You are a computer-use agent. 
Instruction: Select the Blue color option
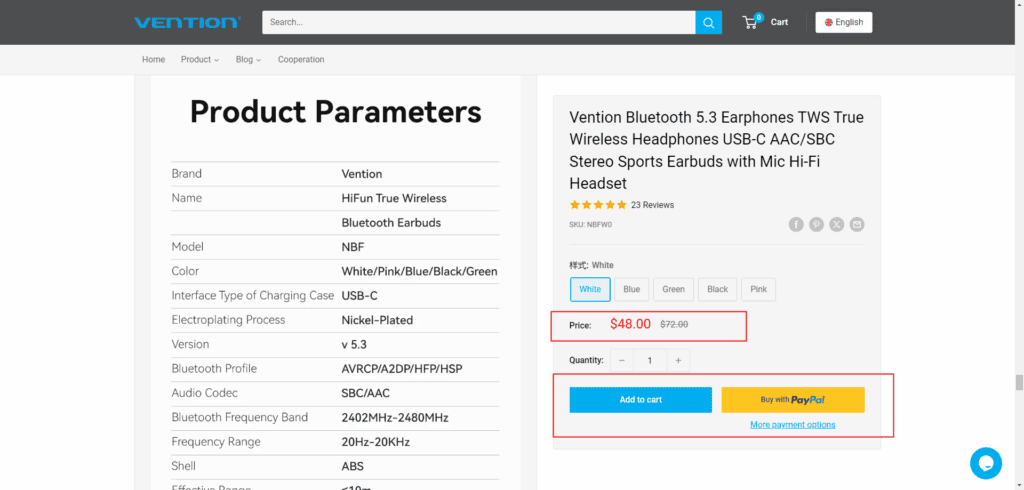coord(632,289)
